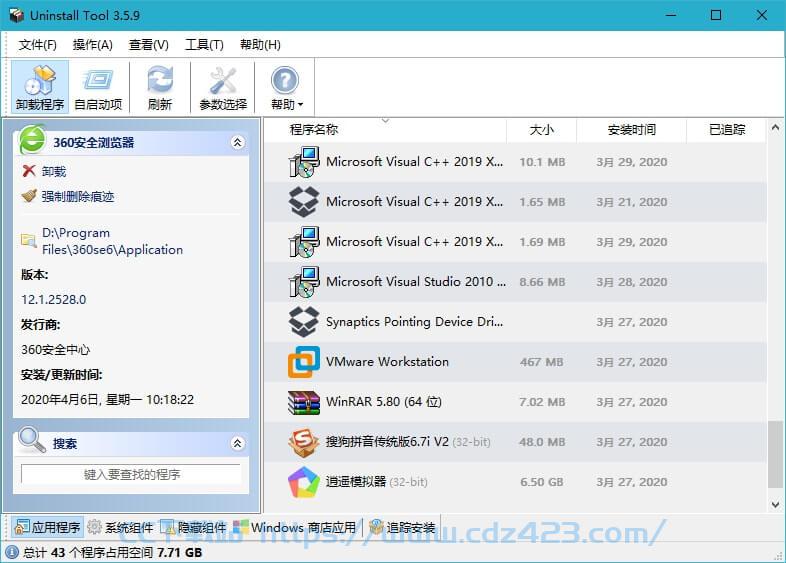The image size is (786, 563).
Task: Click the install folder icon
Action: point(29,241)
